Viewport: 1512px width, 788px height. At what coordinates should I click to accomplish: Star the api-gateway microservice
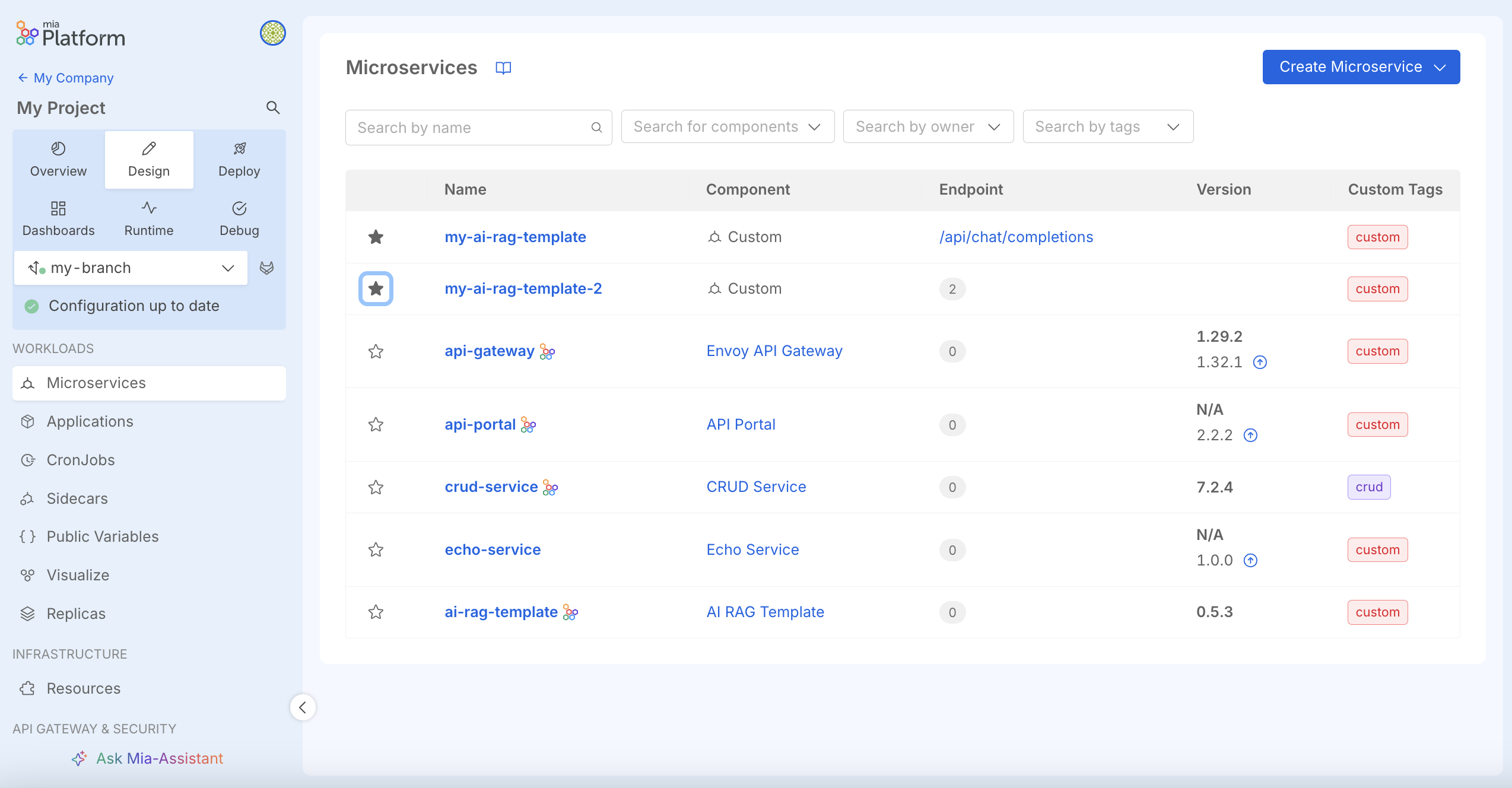(376, 351)
